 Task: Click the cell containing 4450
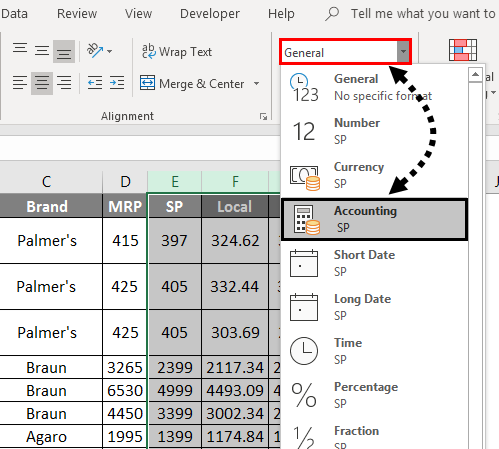click(x=125, y=413)
